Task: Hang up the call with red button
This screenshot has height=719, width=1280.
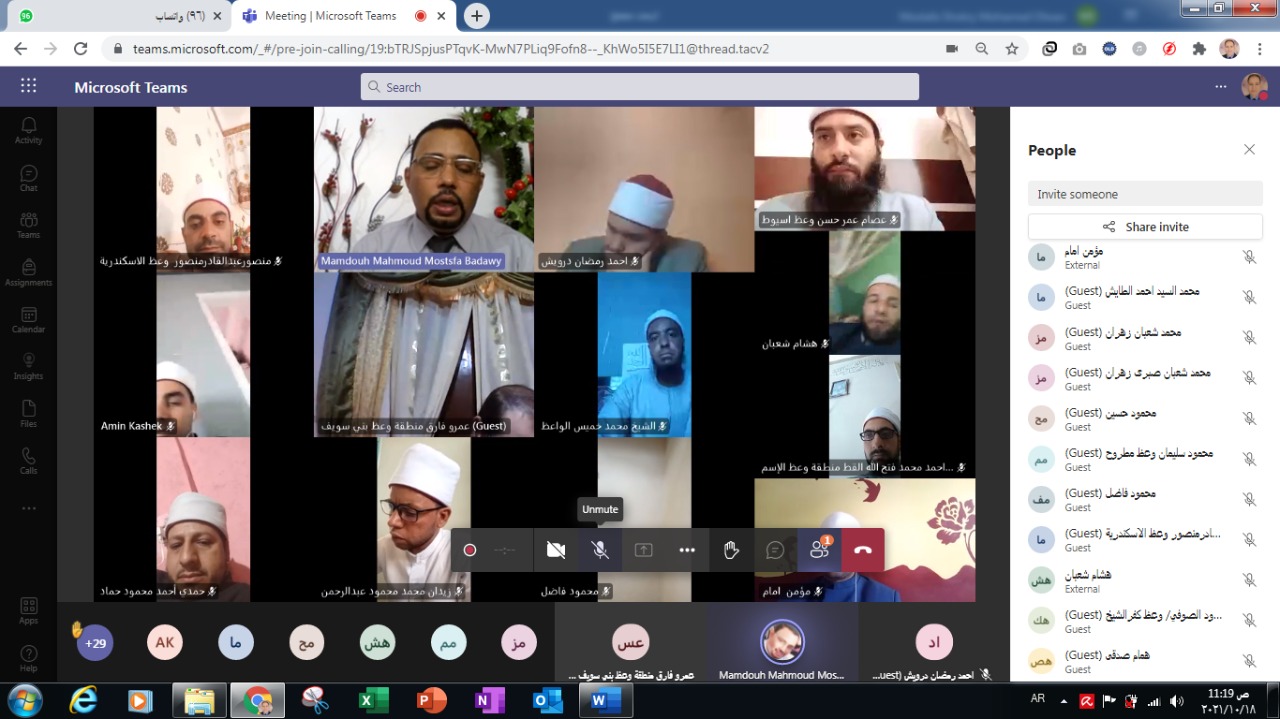Action: 863,550
